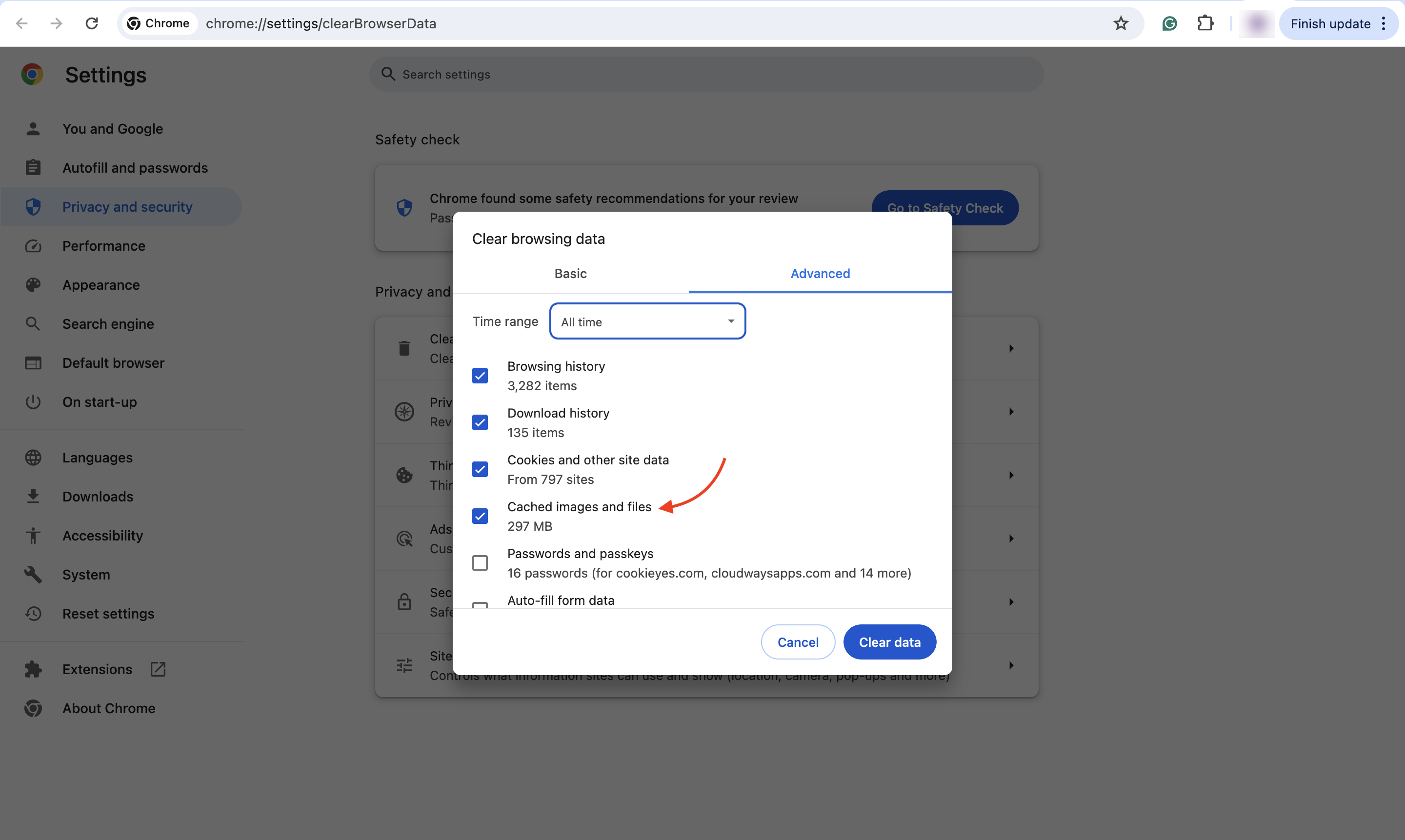Uncheck the Browsing history checkbox
Viewport: 1405px width, 840px height.
(480, 376)
